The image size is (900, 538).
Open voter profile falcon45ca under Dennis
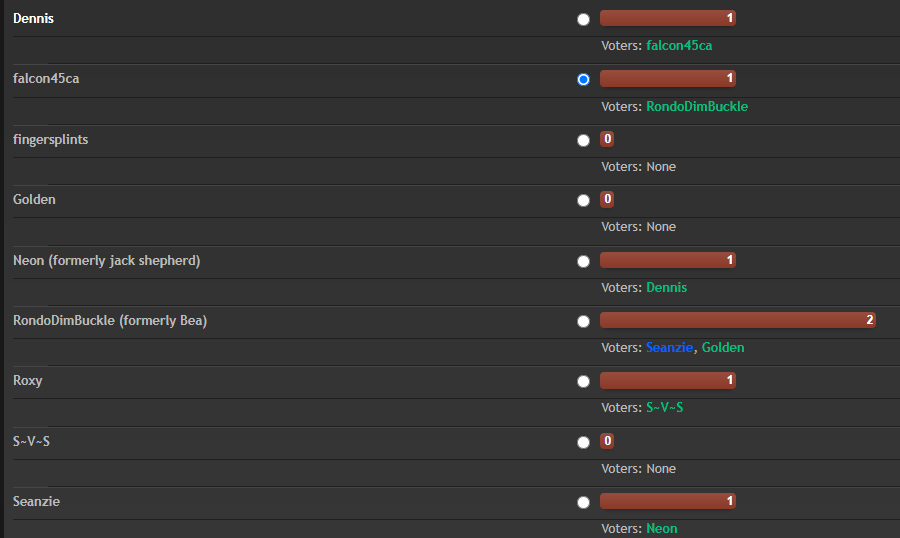(679, 45)
